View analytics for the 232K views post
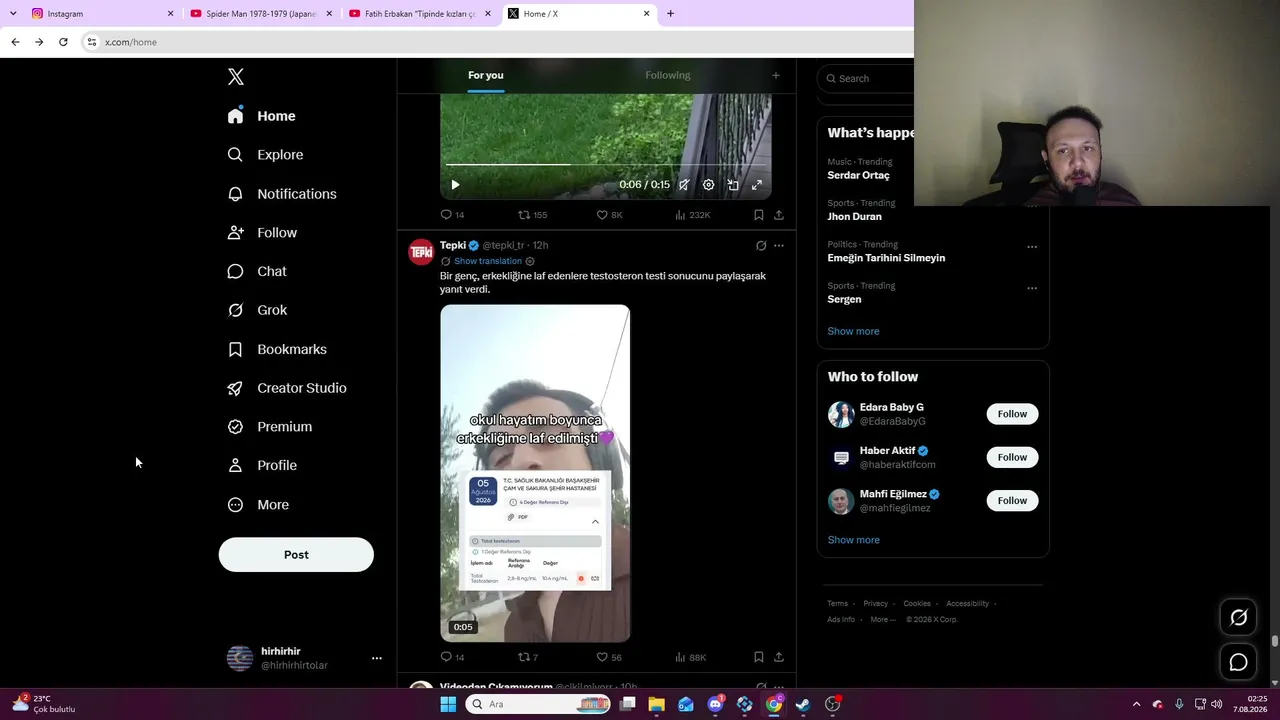The width and height of the screenshot is (1280, 720). [x=692, y=215]
